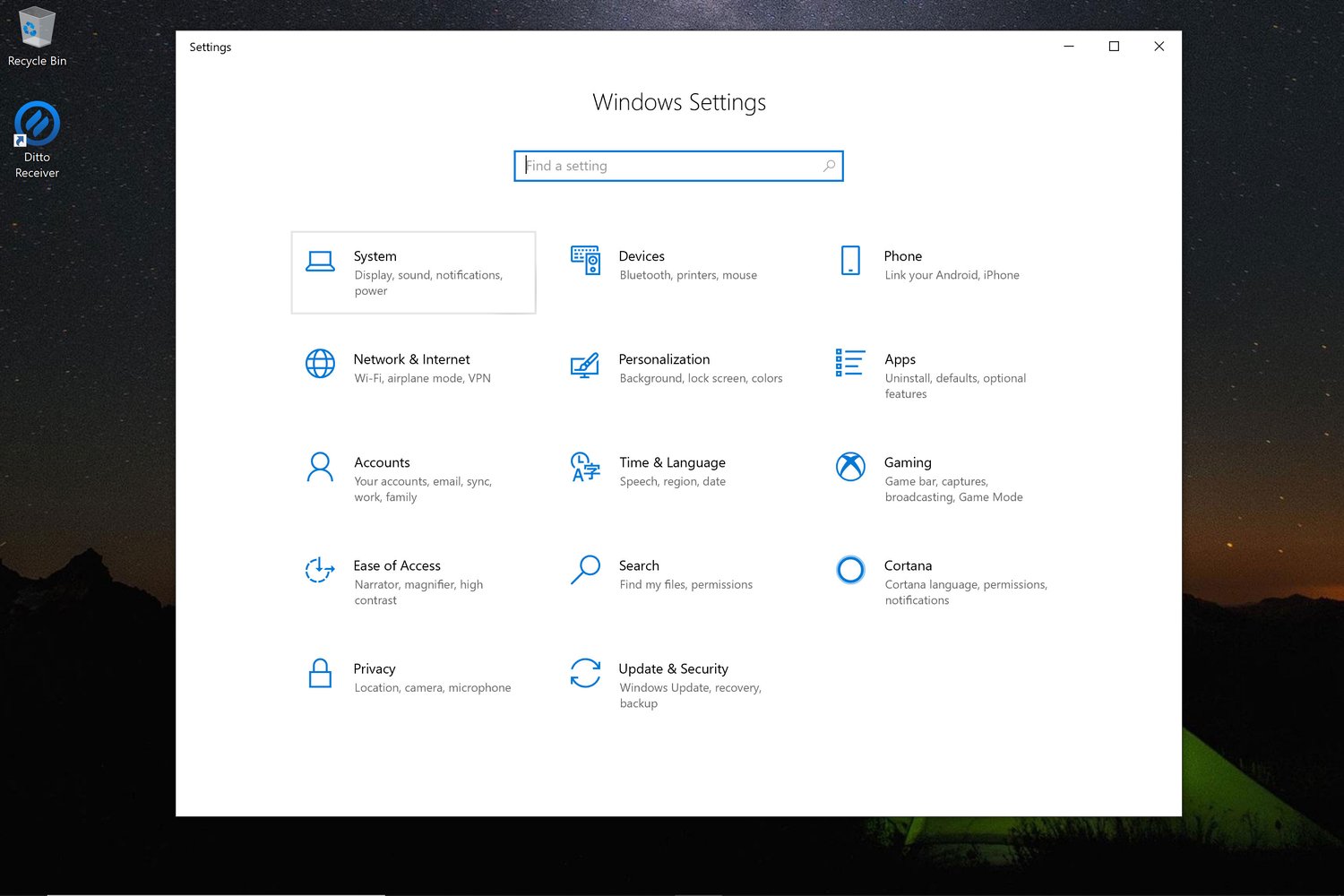1344x896 pixels.
Task: Select the Accounts person icon
Action: click(x=320, y=467)
